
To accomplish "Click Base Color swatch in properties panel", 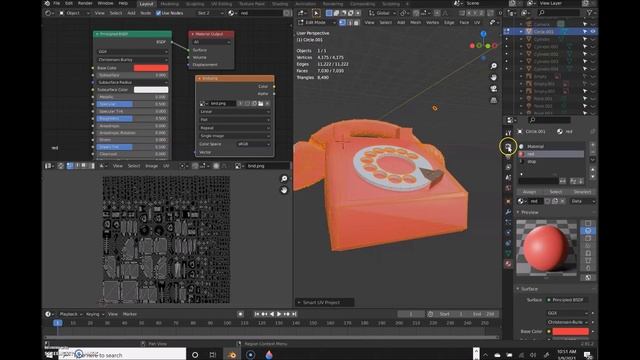I will 571,331.
